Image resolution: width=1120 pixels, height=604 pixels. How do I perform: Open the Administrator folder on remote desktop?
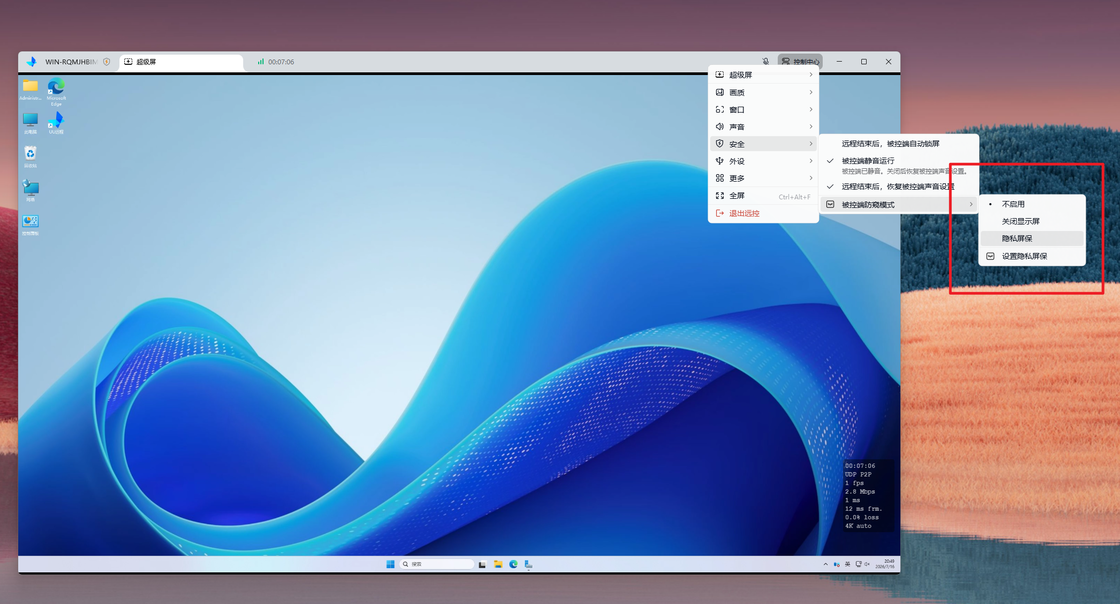tap(30, 90)
